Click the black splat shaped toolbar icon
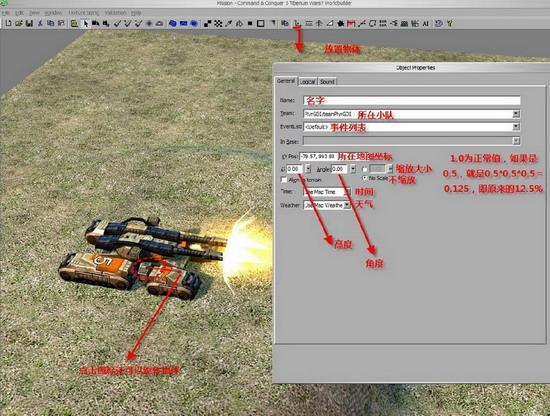This screenshot has height=416, width=550. click(340, 24)
